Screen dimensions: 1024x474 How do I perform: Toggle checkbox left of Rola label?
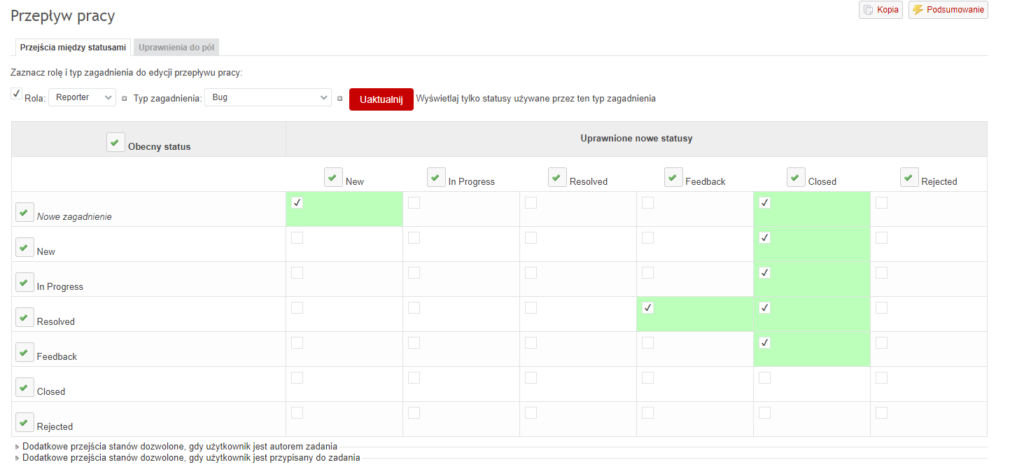click(16, 93)
